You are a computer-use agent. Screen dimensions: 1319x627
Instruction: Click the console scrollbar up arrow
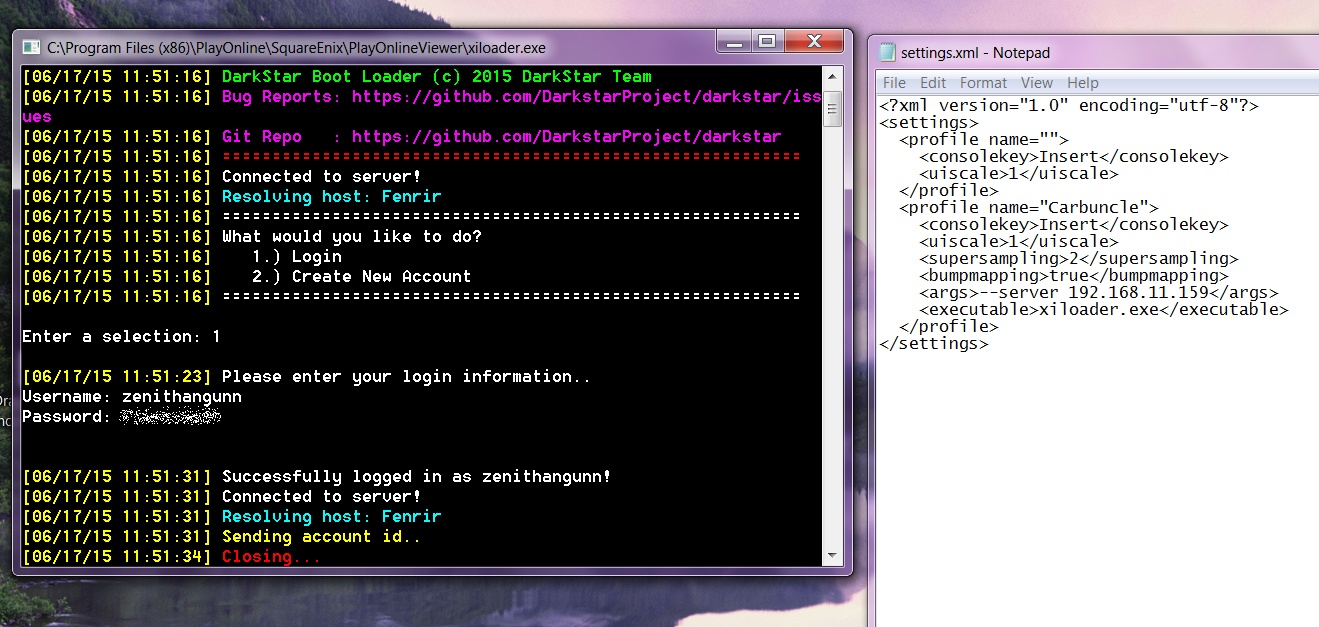832,76
